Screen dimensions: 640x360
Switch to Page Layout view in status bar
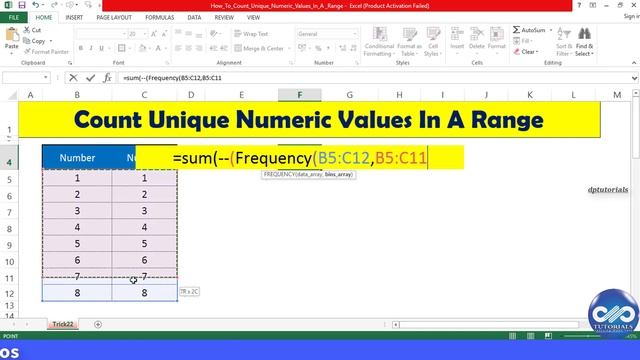(x=531, y=336)
